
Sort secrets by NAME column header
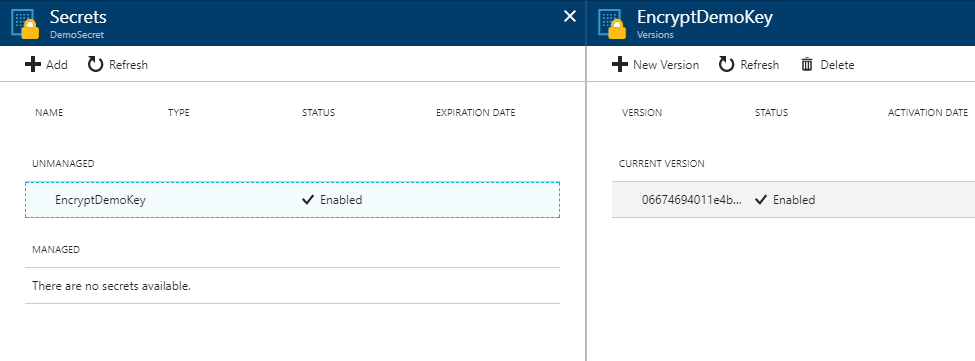49,112
